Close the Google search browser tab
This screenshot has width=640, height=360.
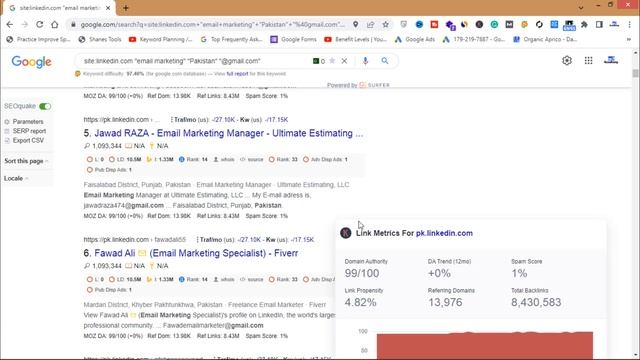(x=108, y=8)
